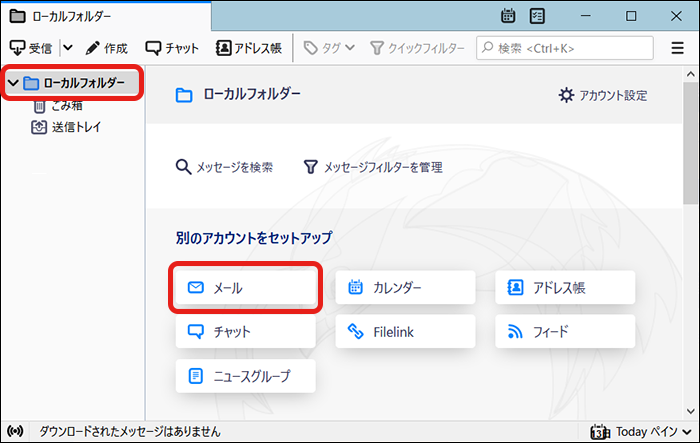This screenshot has height=443, width=700.
Task: Open アカウント設定 with gear icon
Action: coord(603,95)
